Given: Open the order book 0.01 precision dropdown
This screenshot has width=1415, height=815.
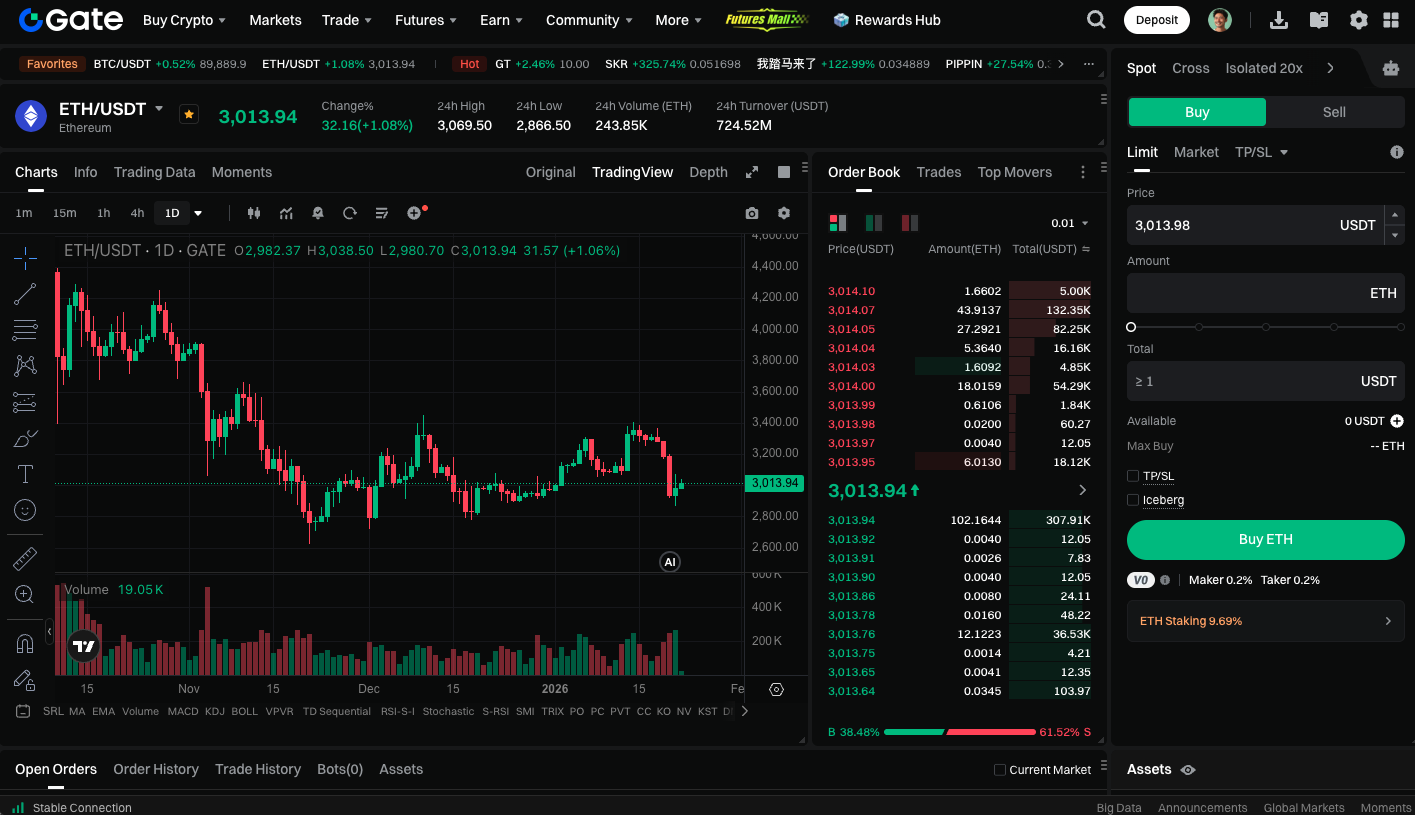Looking at the screenshot, I should click(1070, 223).
